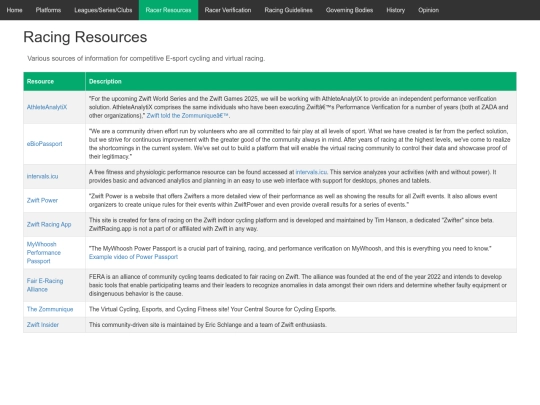Click the description mentioning Tim Hanson

(291, 225)
